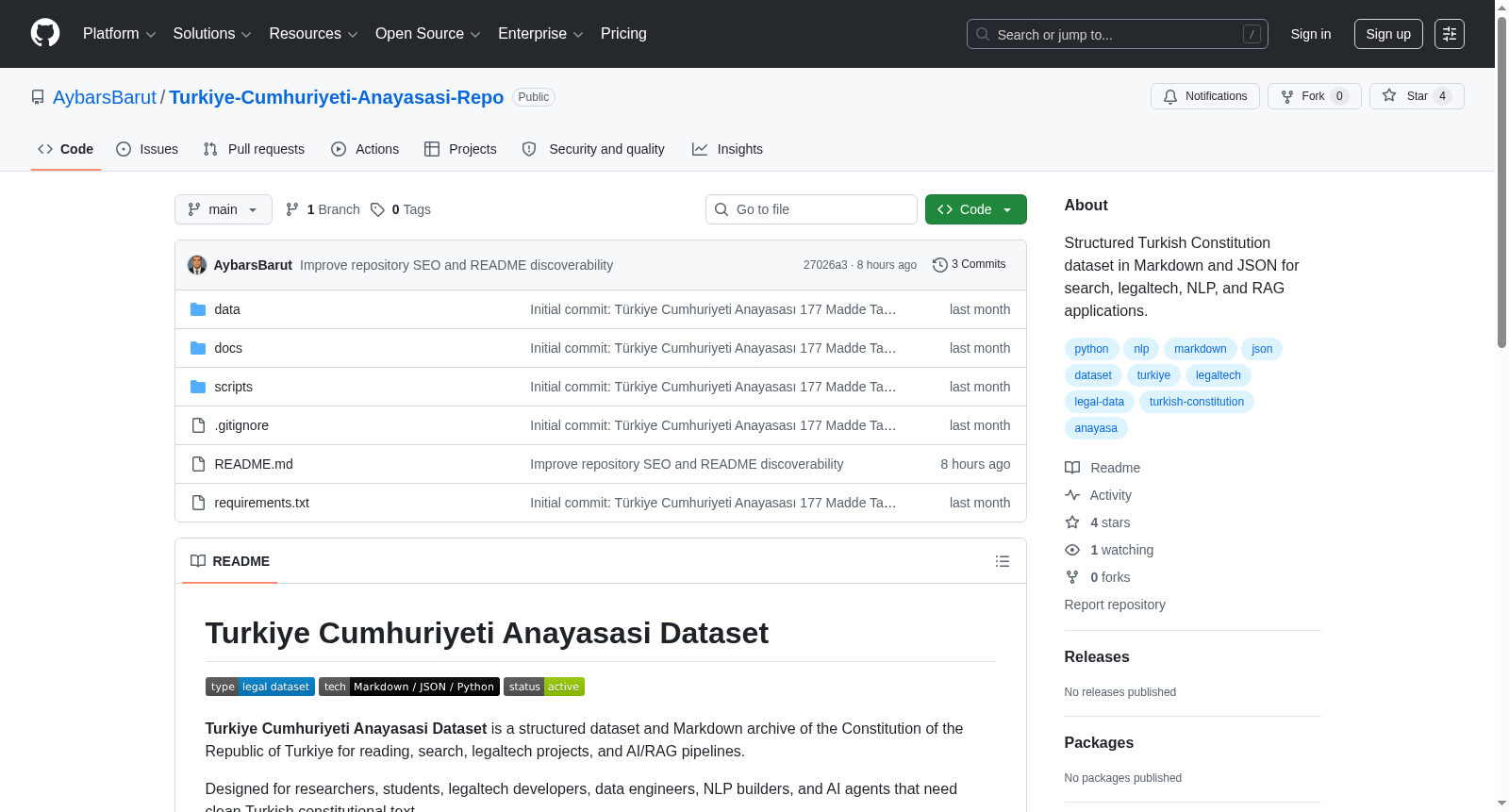
Task: Click the fork icon beside 0 forks
Action: coord(1072,577)
